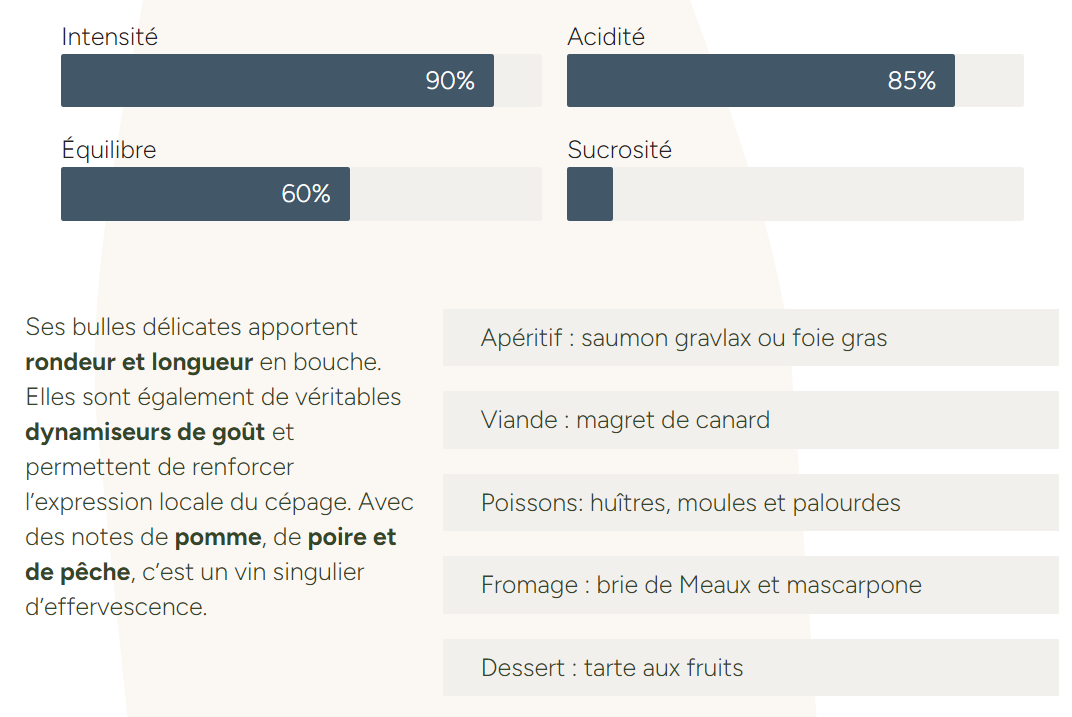
Task: Click the "Intensité" heading label
Action: click(x=109, y=37)
